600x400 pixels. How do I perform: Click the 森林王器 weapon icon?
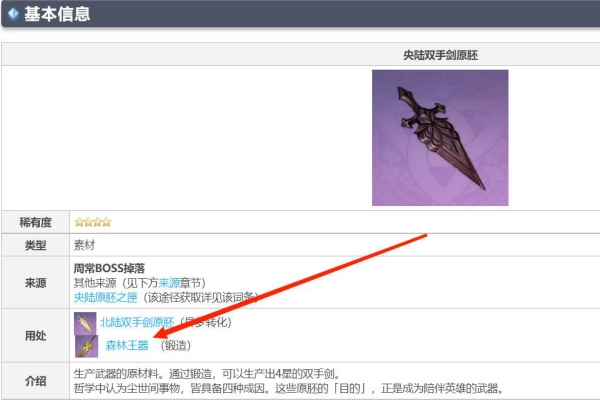coord(86,346)
